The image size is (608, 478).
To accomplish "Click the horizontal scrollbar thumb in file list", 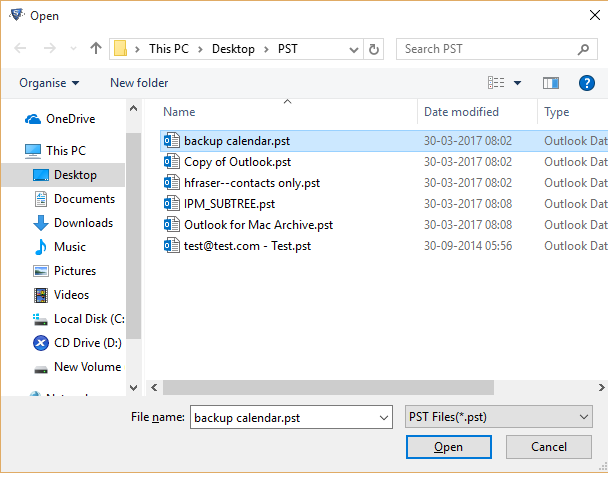I will [x=328, y=387].
